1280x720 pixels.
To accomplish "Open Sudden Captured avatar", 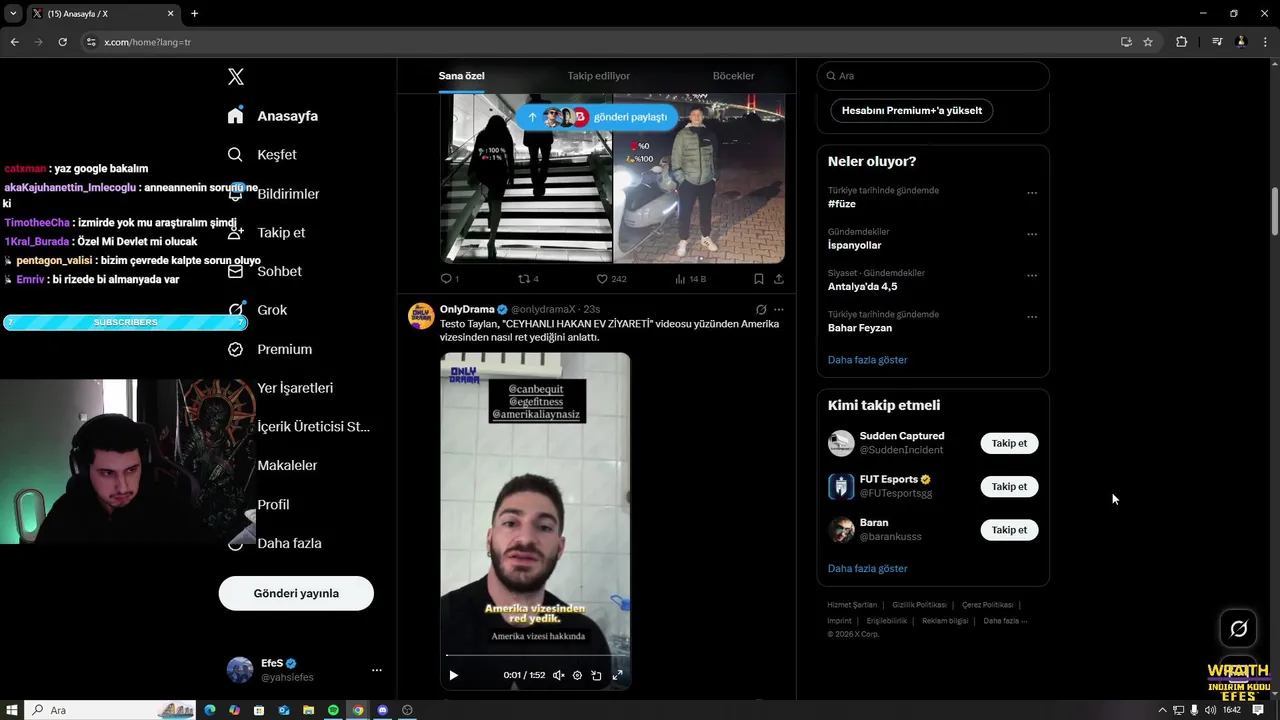I will pos(841,443).
